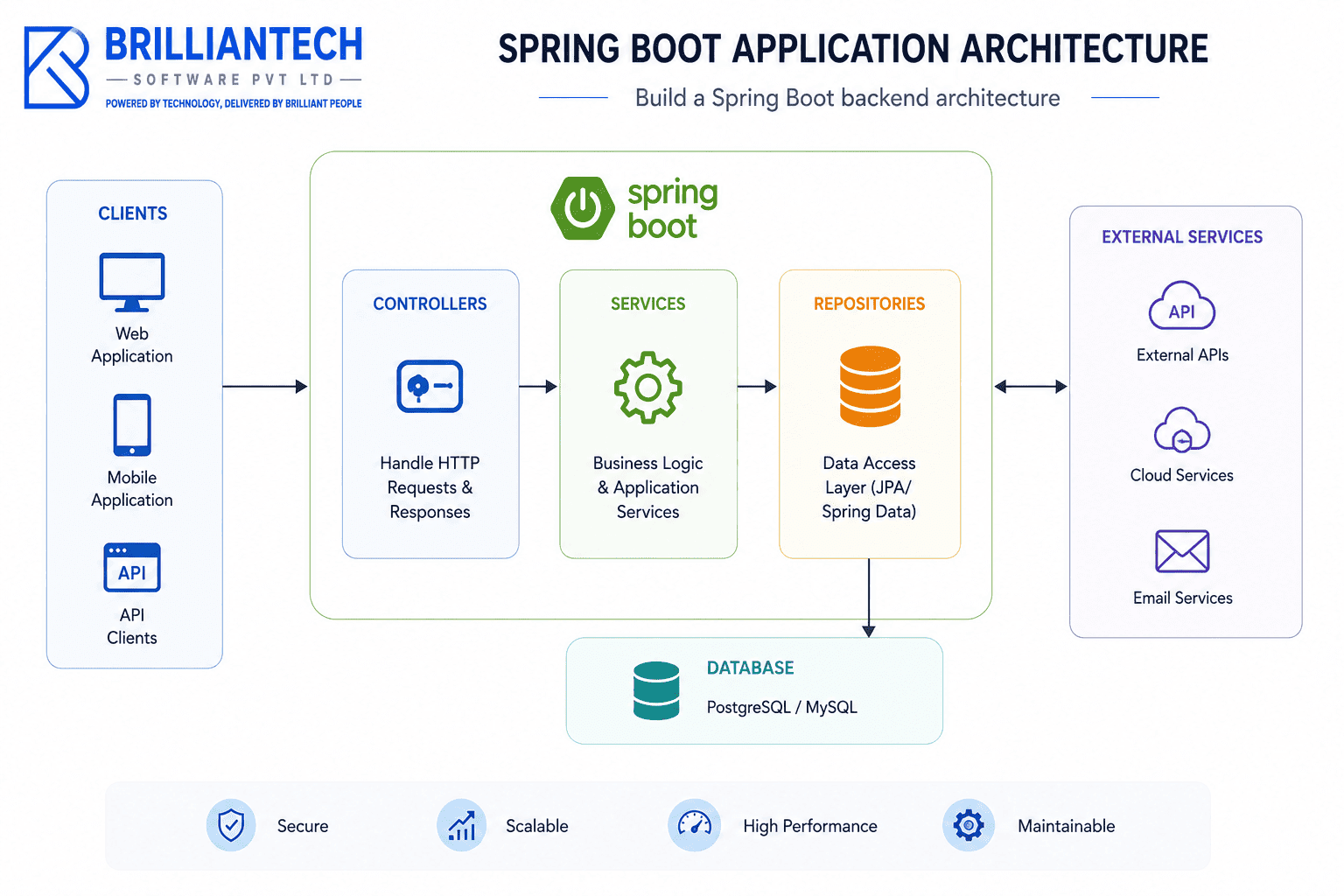Click 'Handle HTTP Requests & Responses' text
Screen dimensions: 1344x896
(430, 487)
